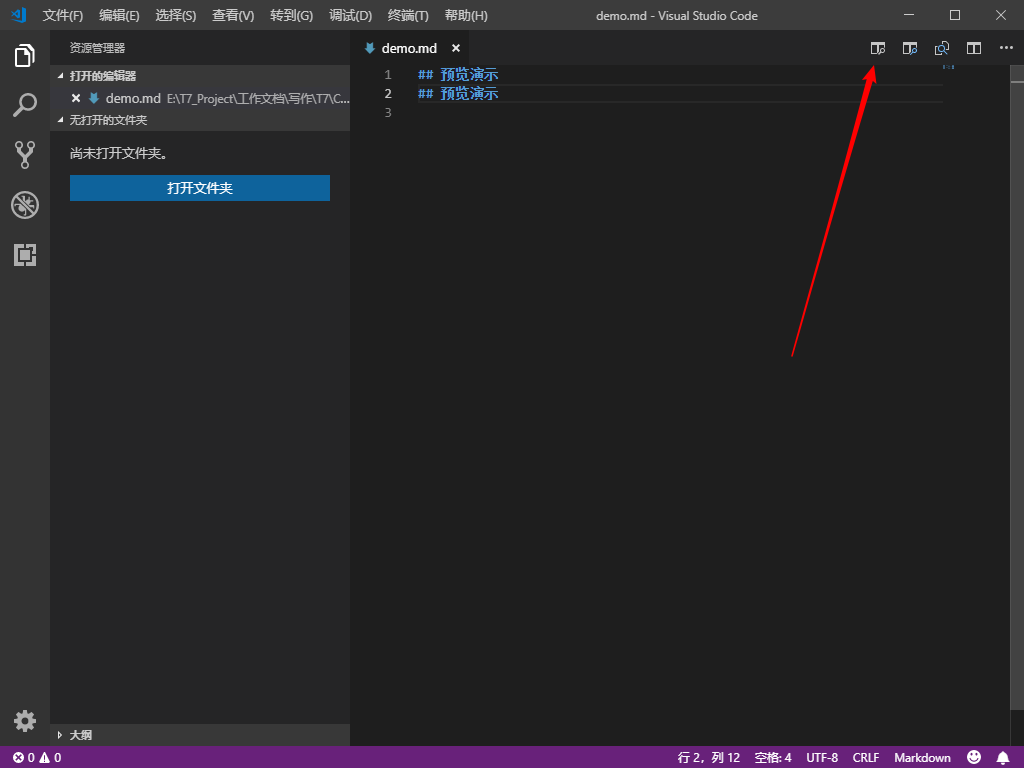Change file encoding via UTF-8
Screen dimensions: 1024x768
(822, 758)
